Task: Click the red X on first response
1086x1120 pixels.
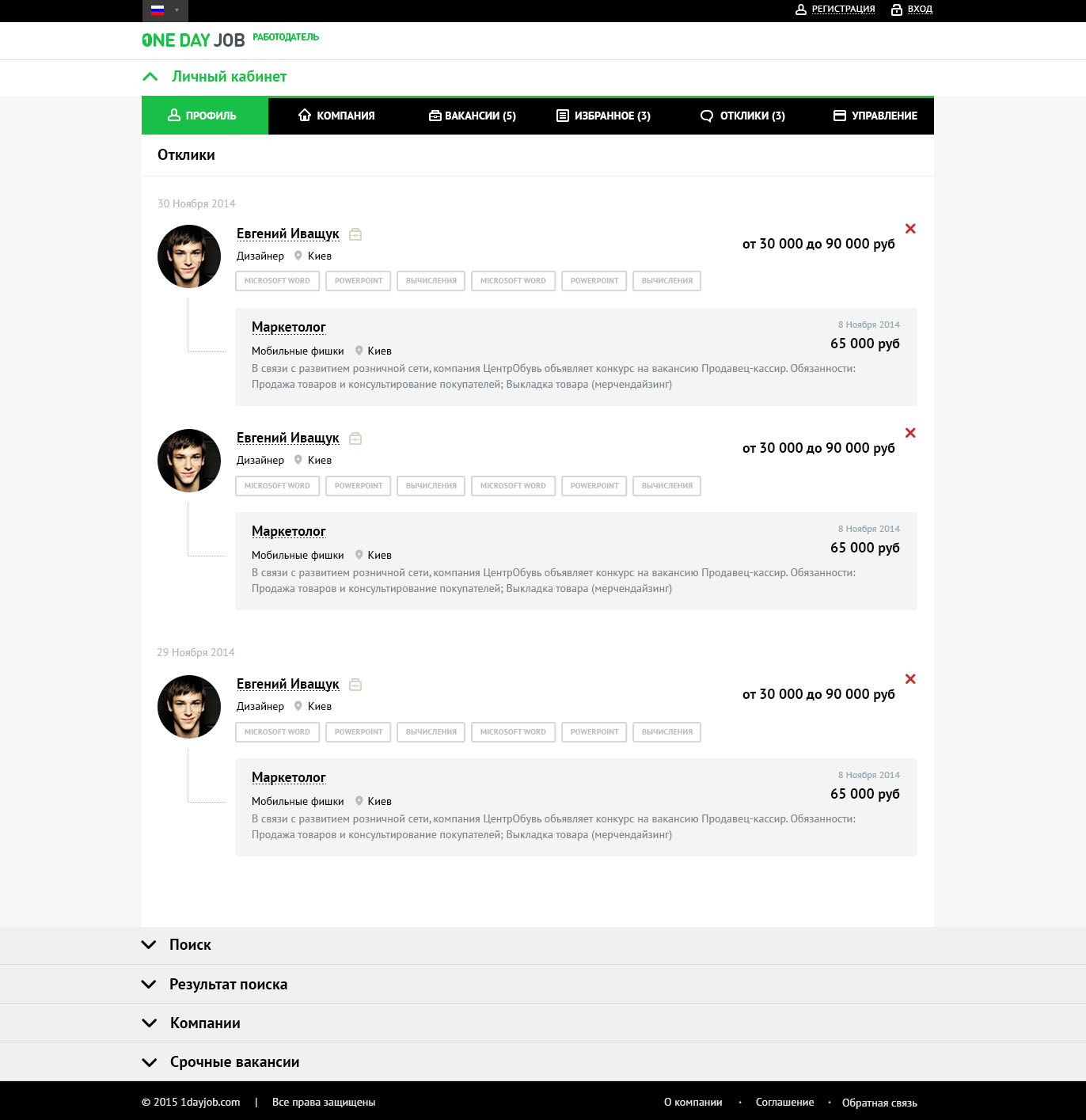Action: tap(910, 229)
